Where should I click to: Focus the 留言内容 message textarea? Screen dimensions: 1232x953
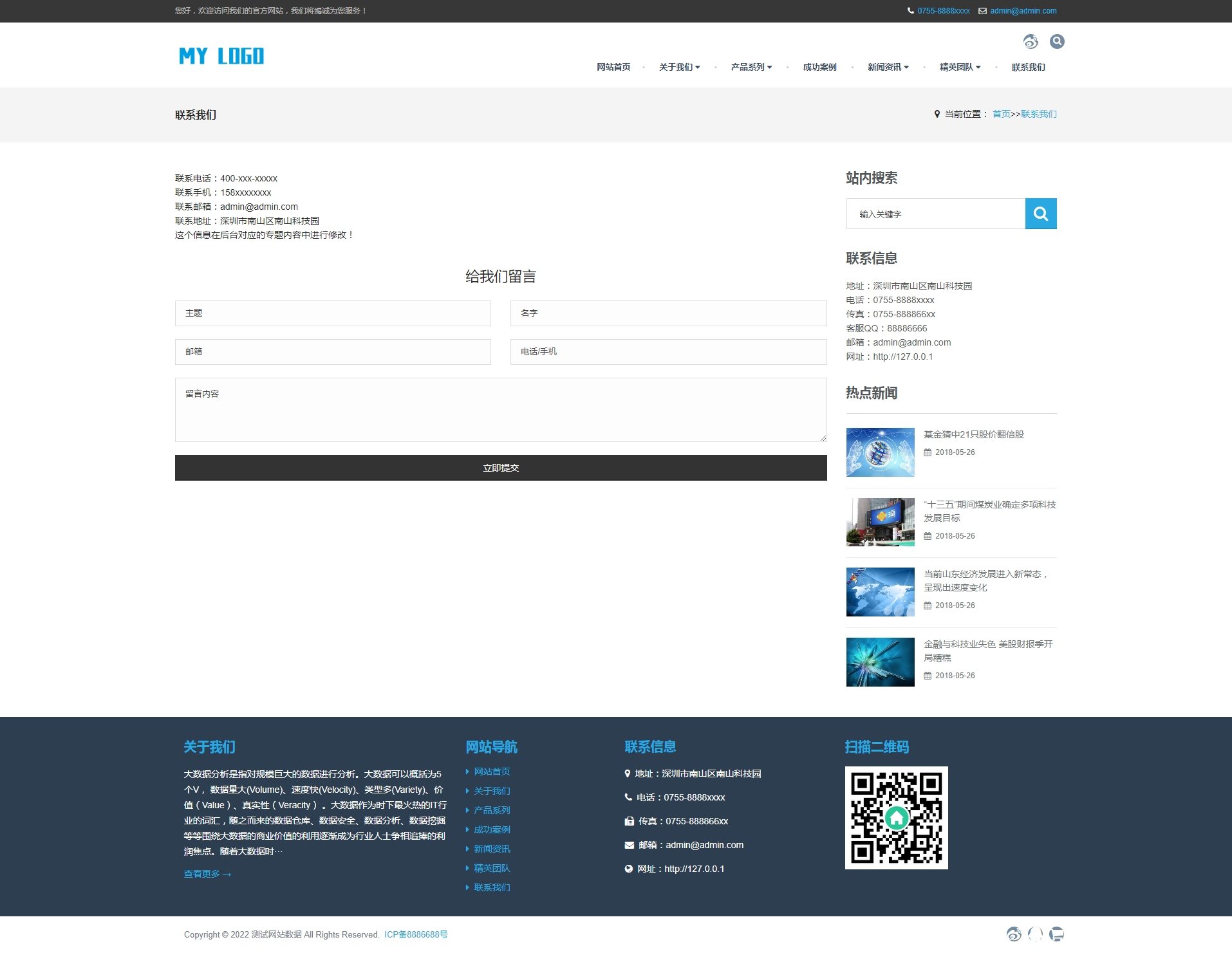[501, 410]
